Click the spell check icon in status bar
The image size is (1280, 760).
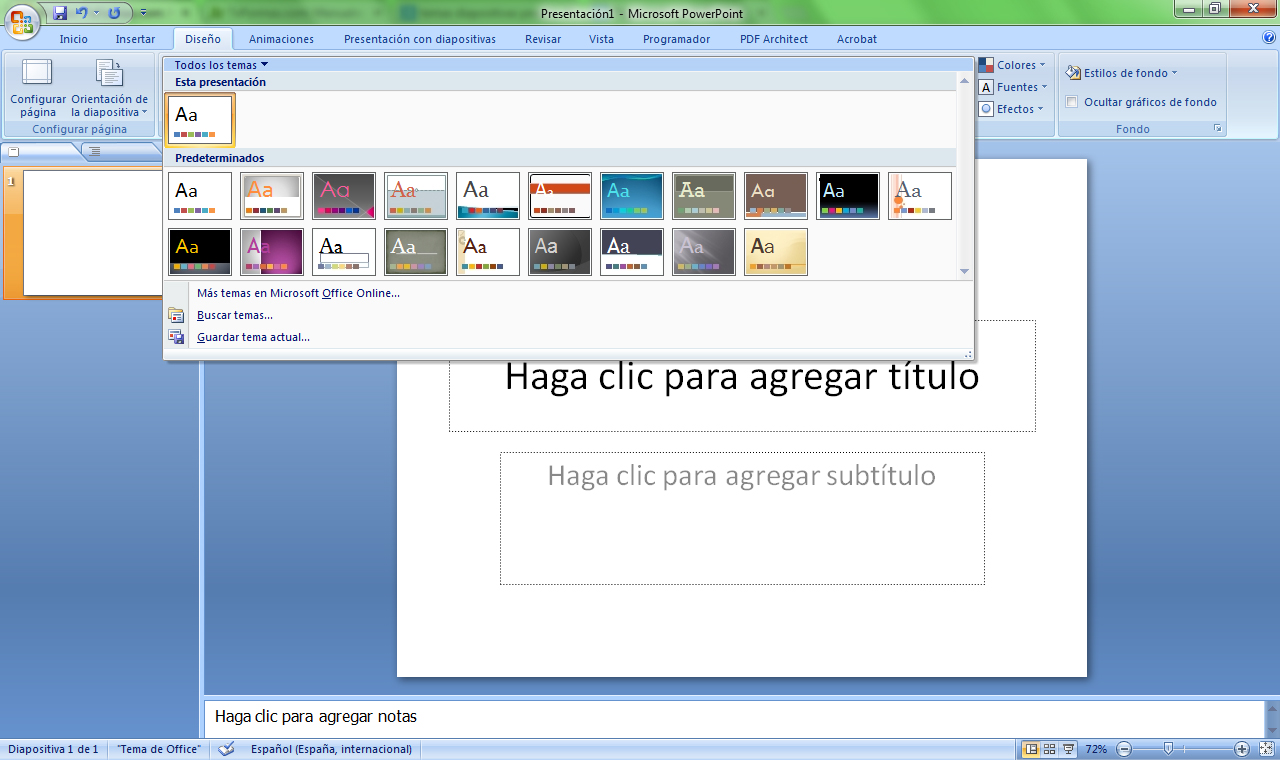(227, 749)
